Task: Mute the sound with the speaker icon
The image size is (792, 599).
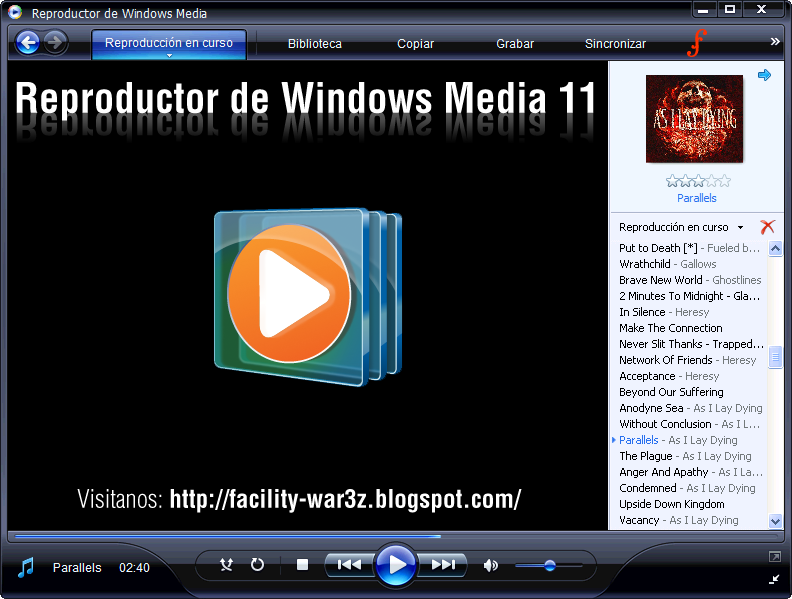Action: click(490, 565)
